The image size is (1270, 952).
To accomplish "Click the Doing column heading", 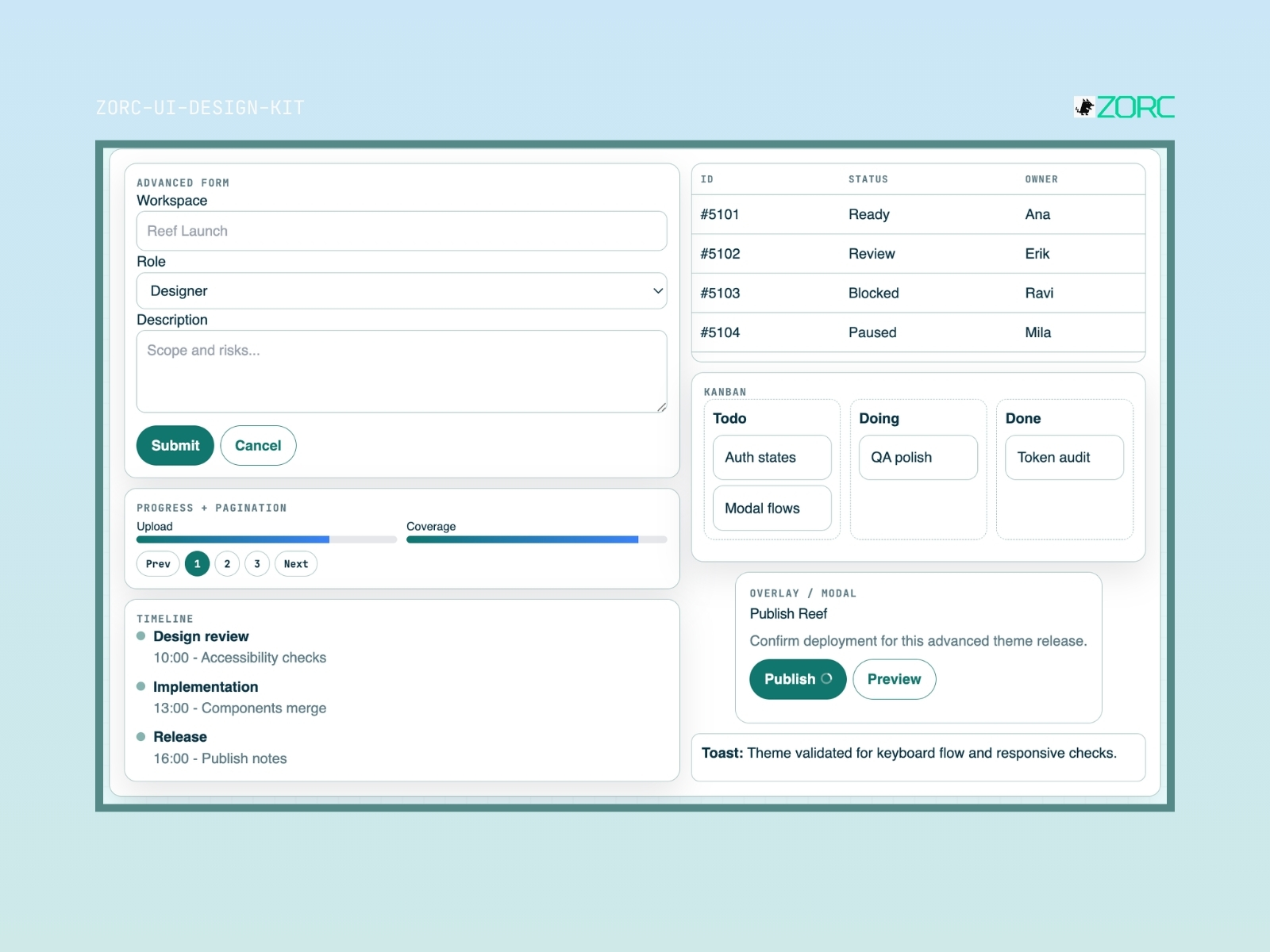I will click(879, 418).
